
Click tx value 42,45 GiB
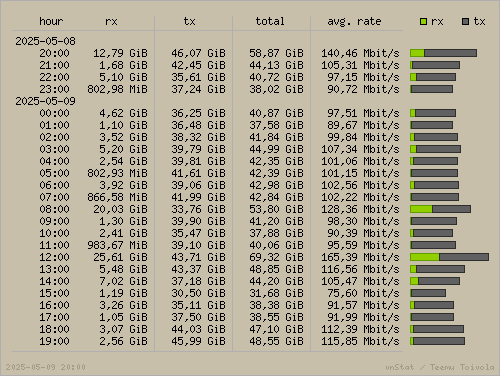(198, 65)
